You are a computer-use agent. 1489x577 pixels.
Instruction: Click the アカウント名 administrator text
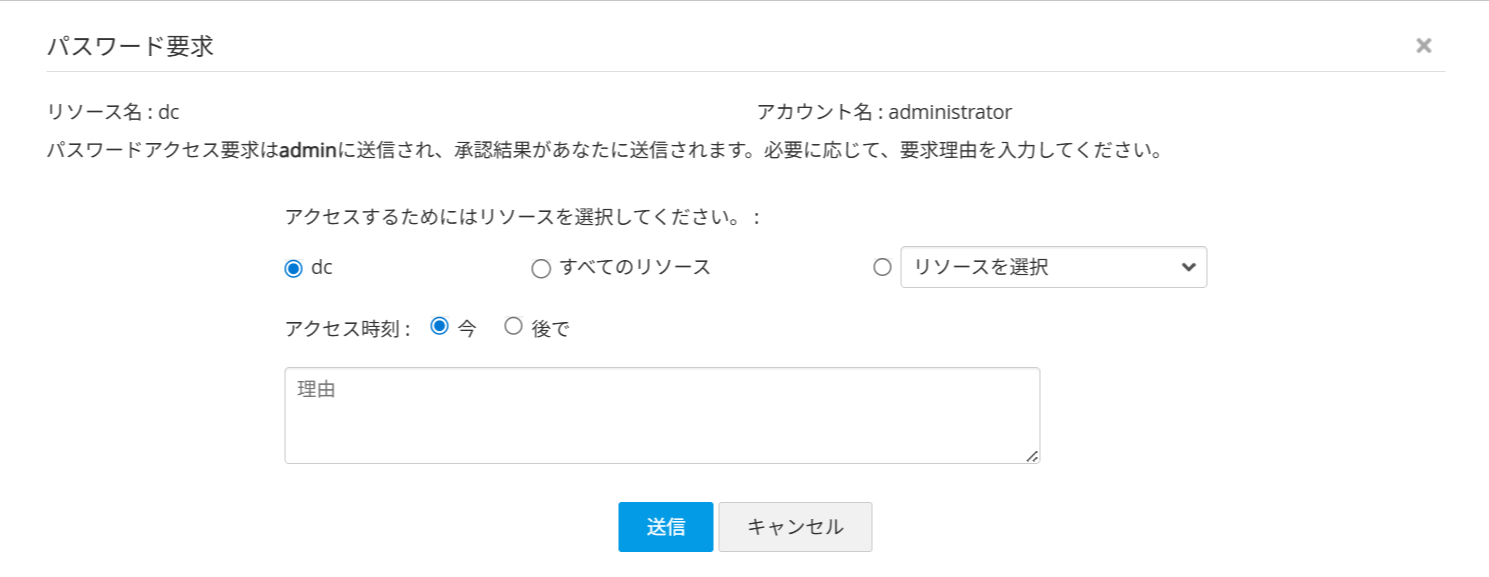pyautogui.click(x=884, y=112)
